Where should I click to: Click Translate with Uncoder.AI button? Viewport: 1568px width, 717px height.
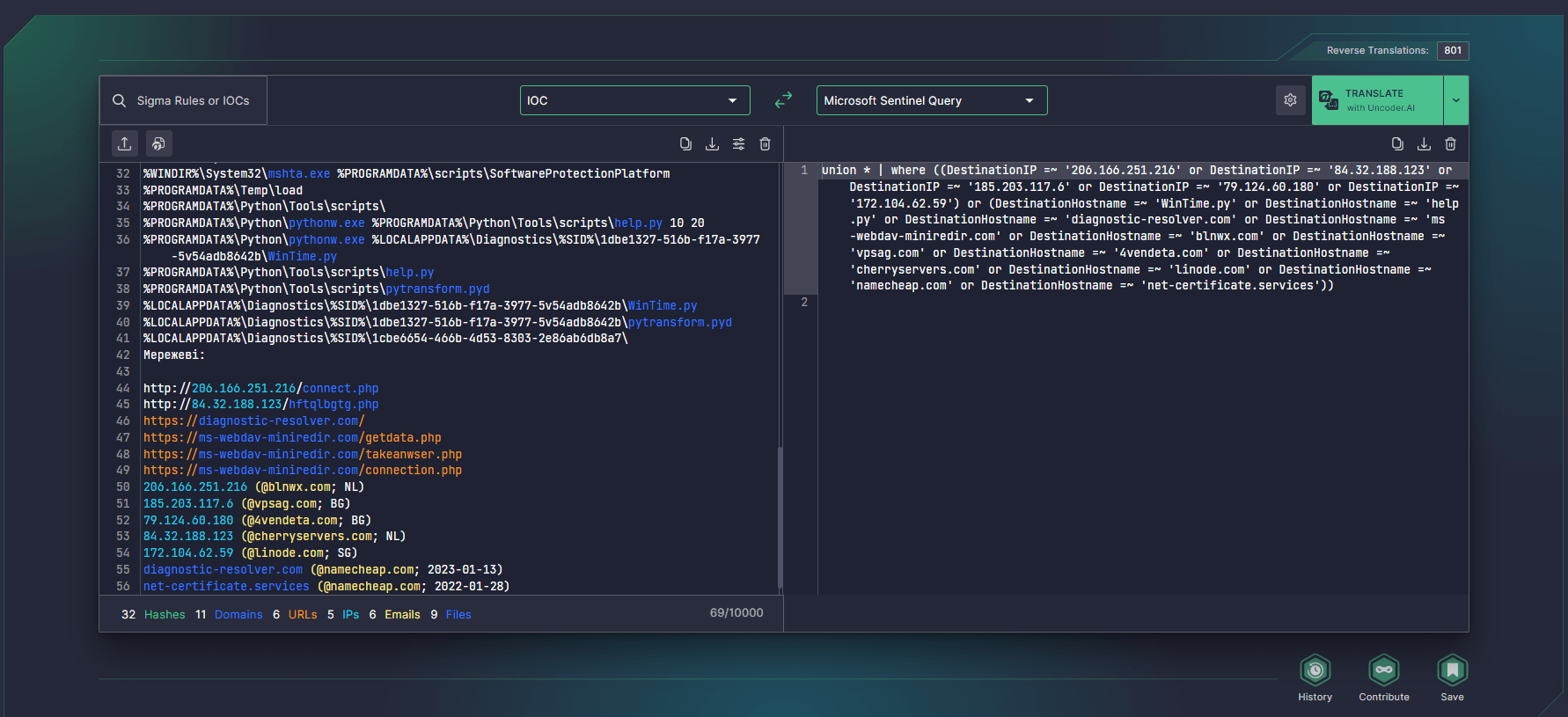click(x=1377, y=100)
